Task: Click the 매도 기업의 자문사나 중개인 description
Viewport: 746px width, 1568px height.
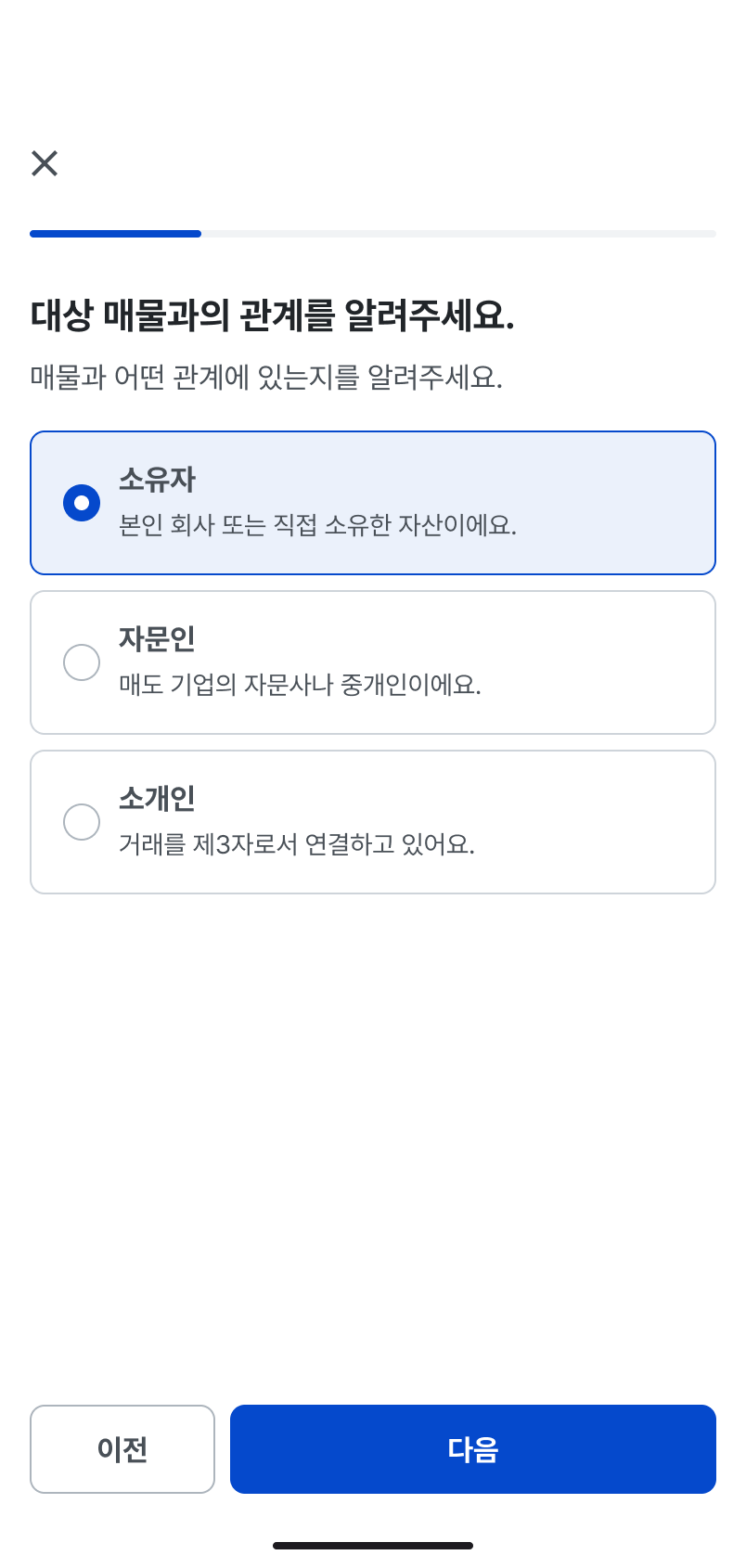Action: click(300, 686)
